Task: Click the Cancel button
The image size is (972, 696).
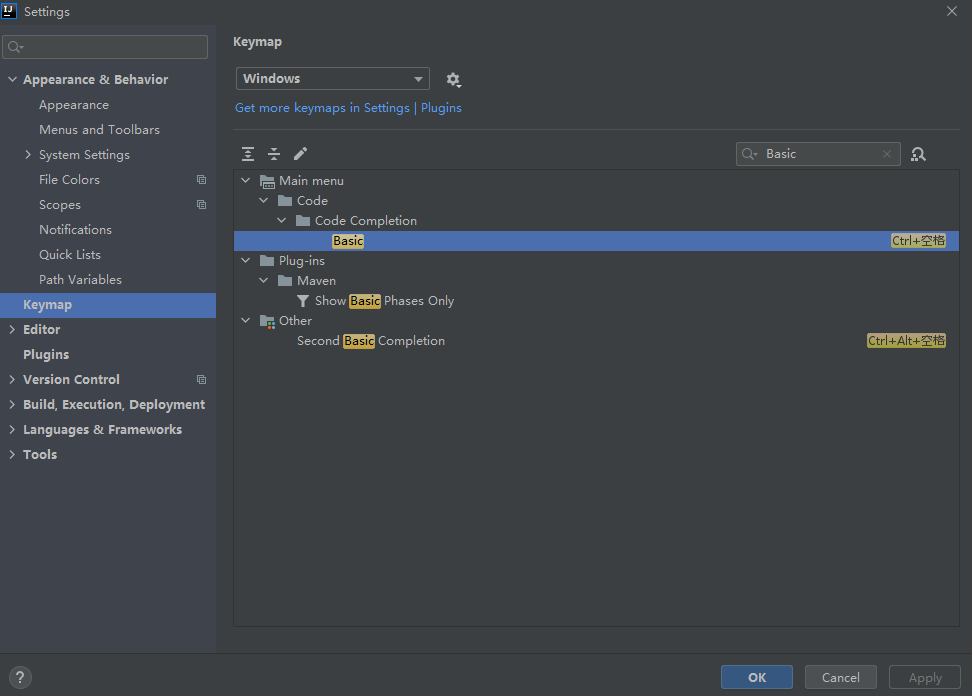Action: point(841,677)
